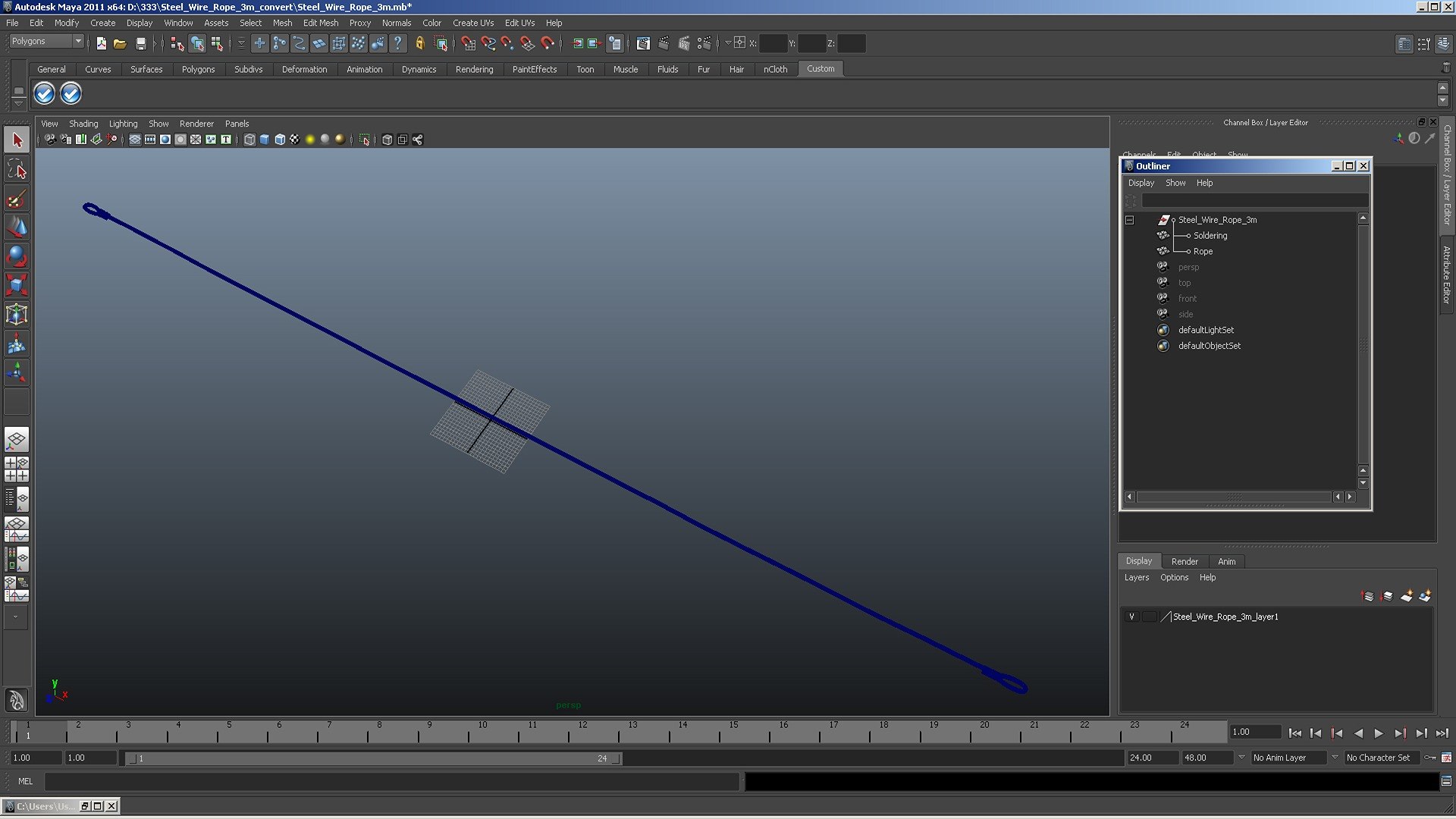Image resolution: width=1456 pixels, height=819 pixels.
Task: Click the Lock selection padlock icon
Action: click(x=419, y=44)
